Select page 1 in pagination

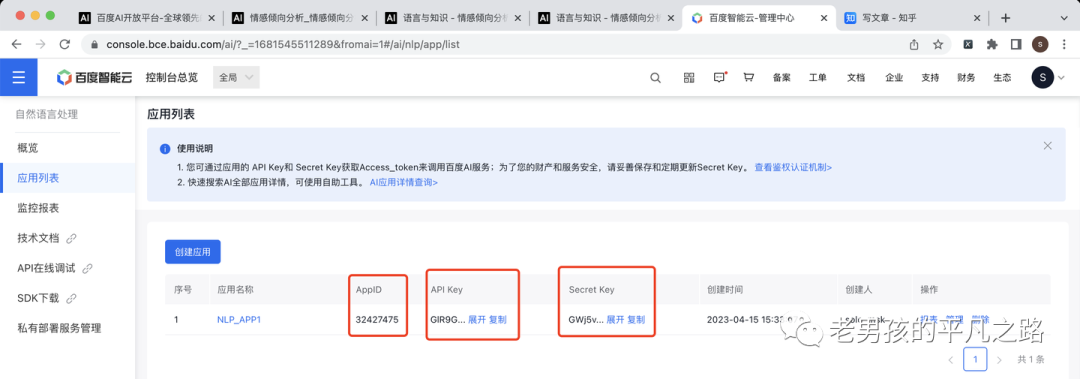pos(975,359)
